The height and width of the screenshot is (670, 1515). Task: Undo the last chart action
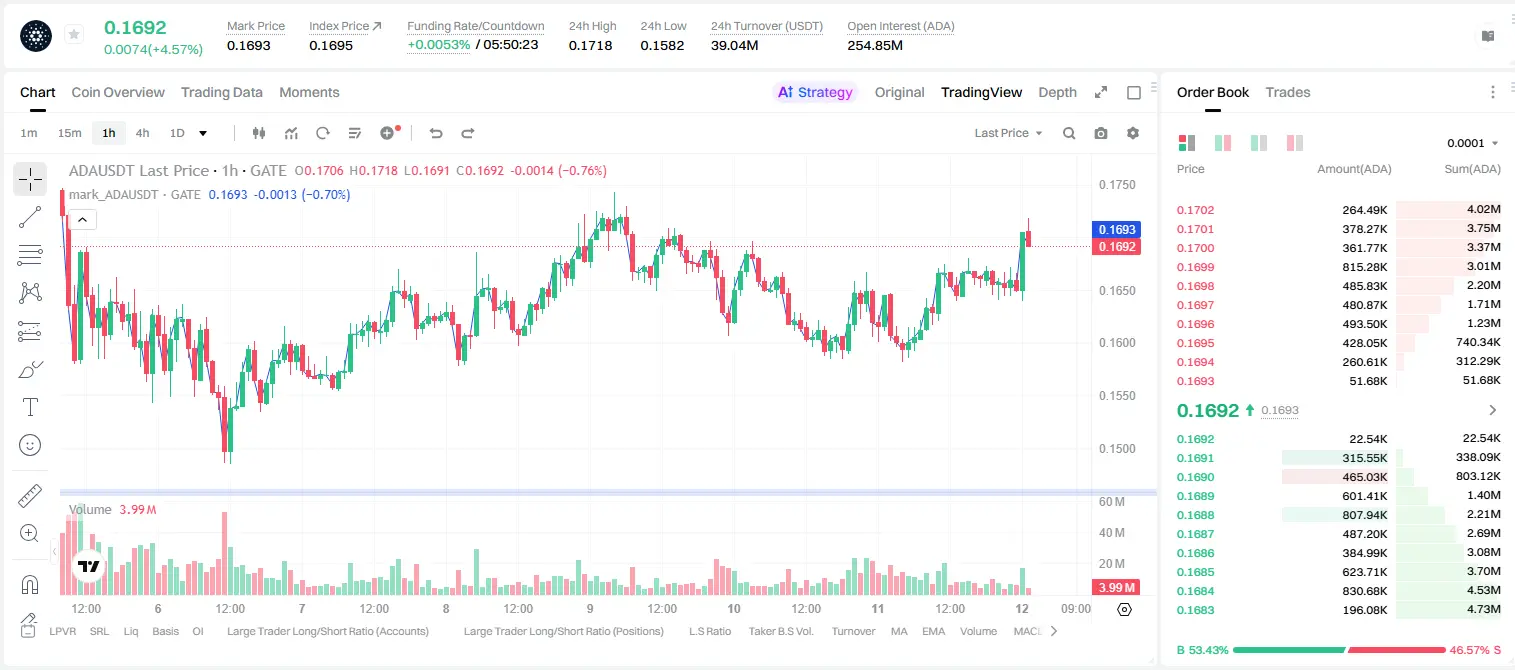pos(436,133)
